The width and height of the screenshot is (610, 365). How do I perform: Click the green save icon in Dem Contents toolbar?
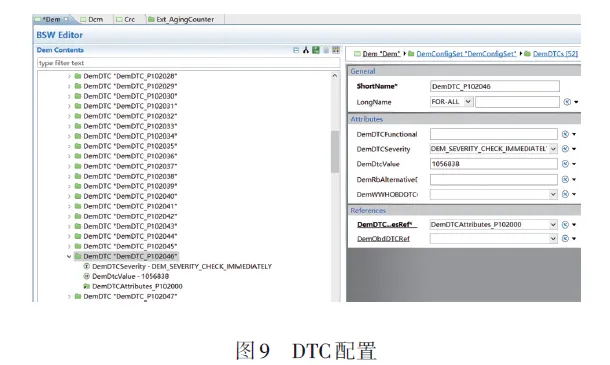[316, 50]
